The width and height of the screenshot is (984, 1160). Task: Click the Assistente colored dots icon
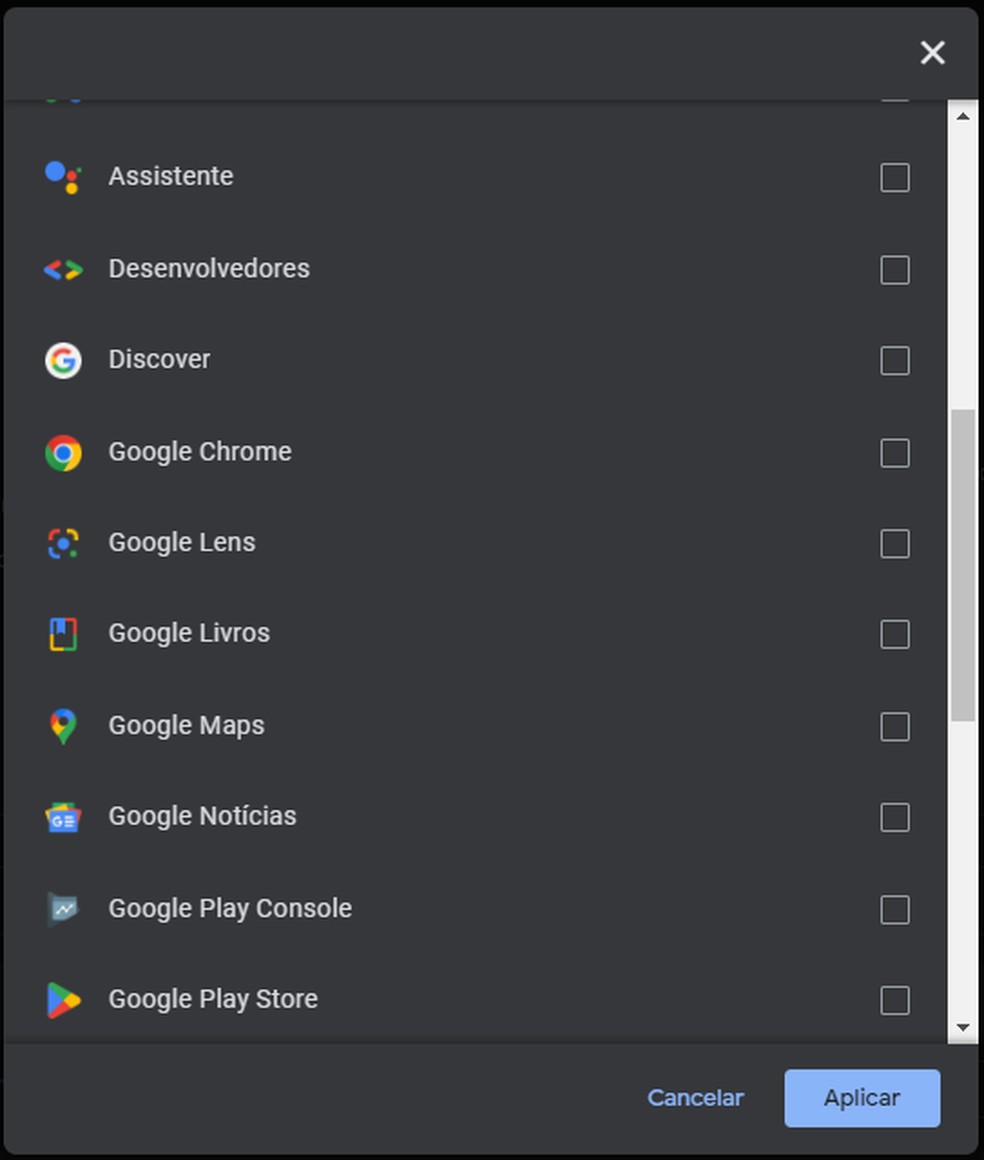coord(63,177)
